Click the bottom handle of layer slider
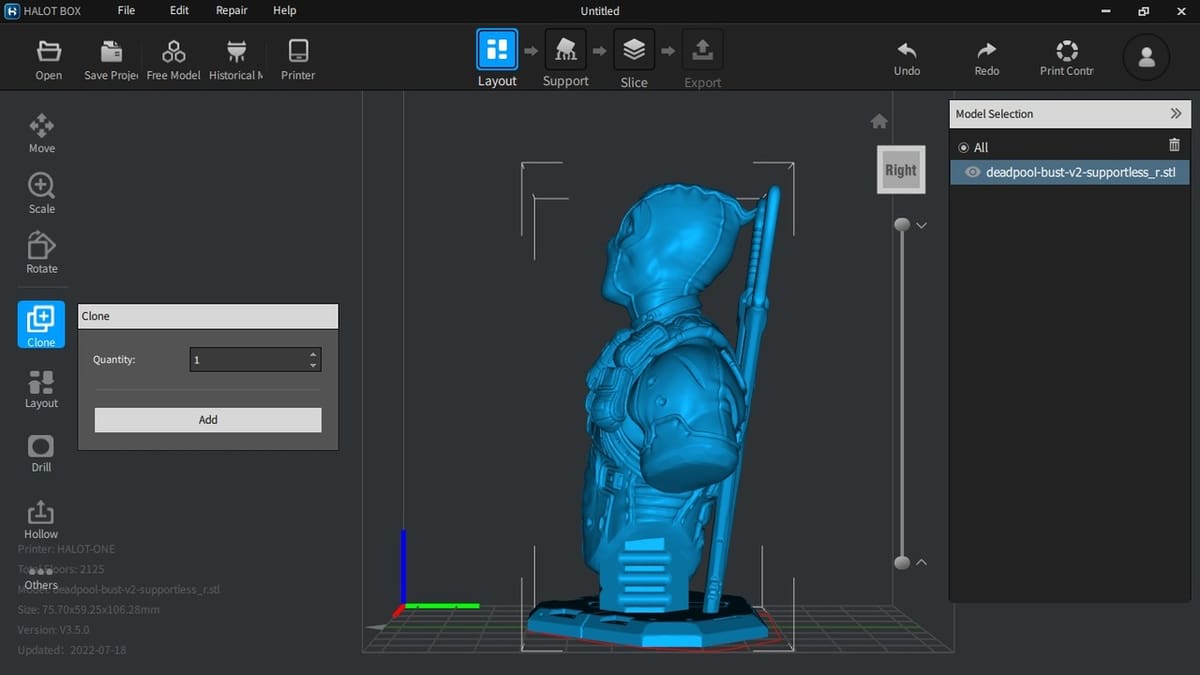1200x675 pixels. point(902,563)
